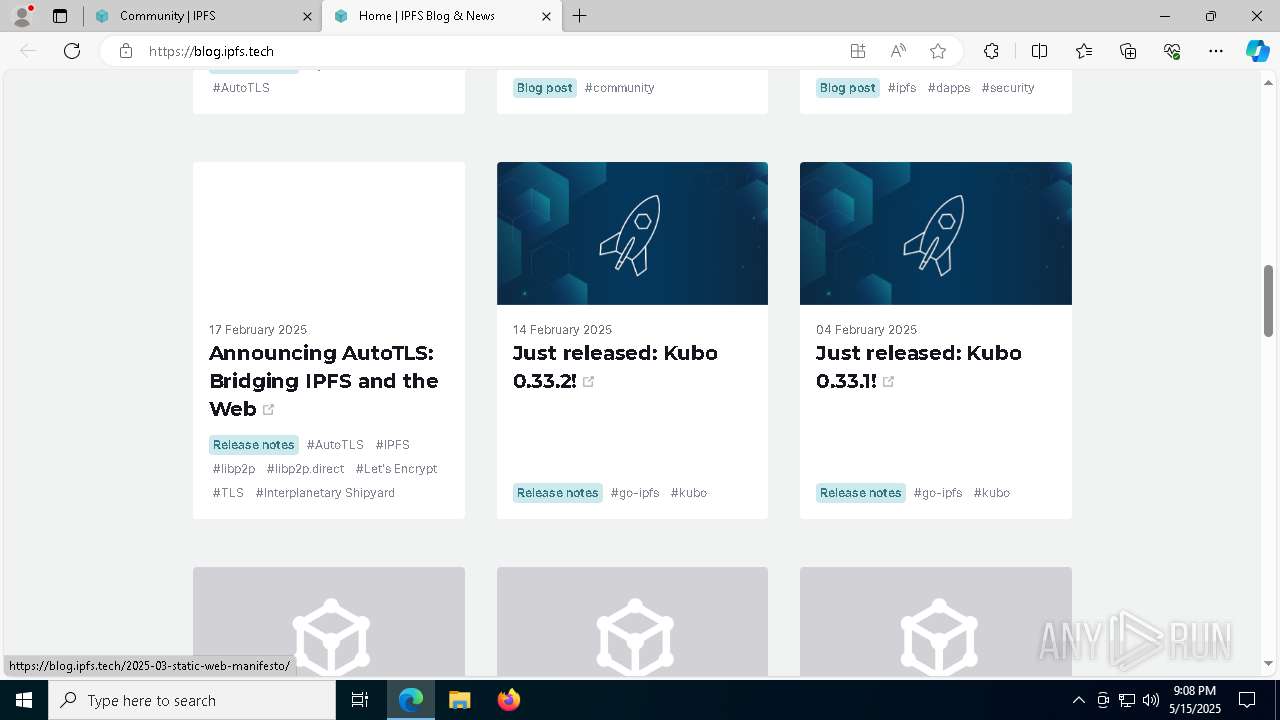The height and width of the screenshot is (720, 1280).
Task: Launch Firefox from the taskbar
Action: (x=509, y=700)
